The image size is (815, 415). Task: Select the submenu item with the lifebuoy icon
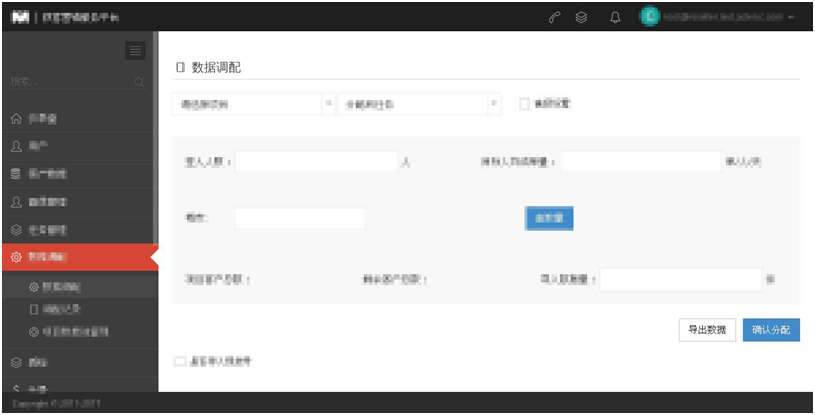pos(78,332)
